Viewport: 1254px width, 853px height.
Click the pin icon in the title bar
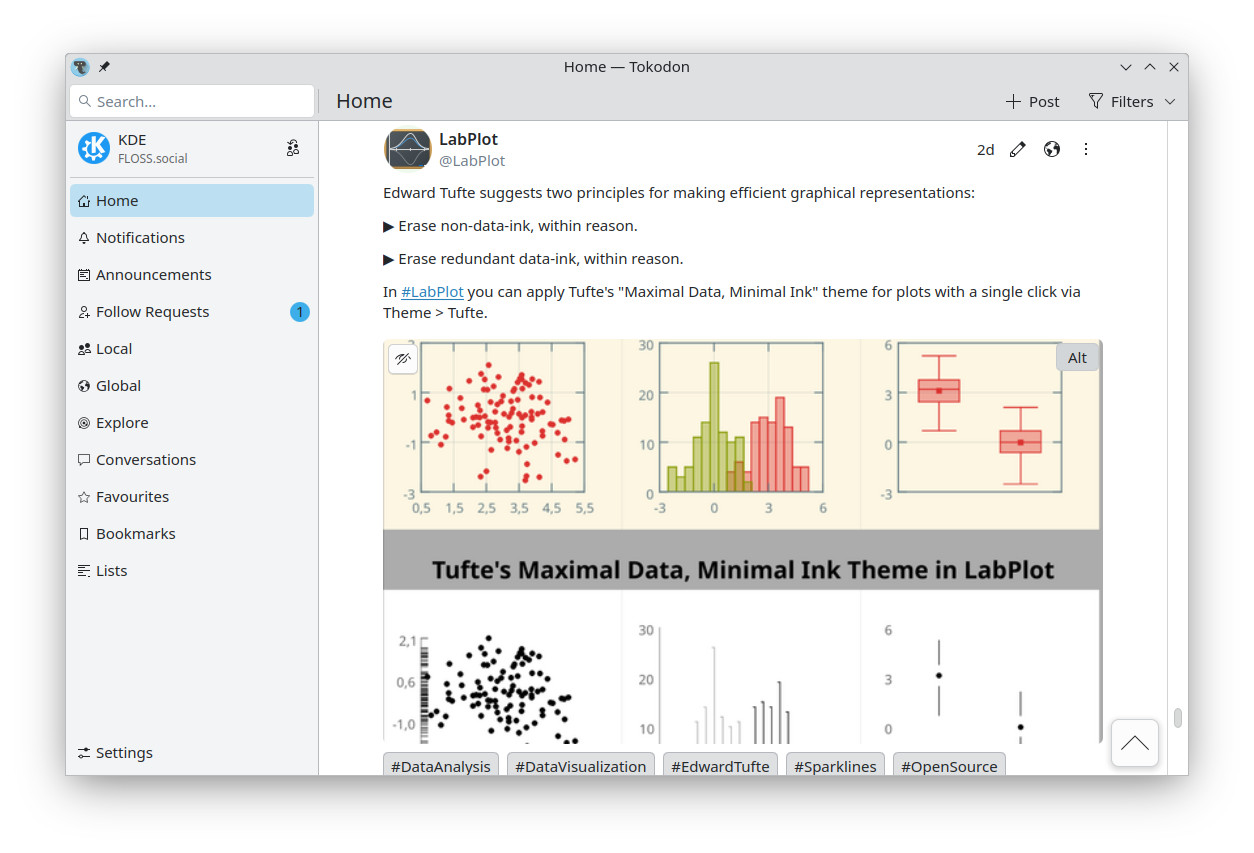pos(104,67)
